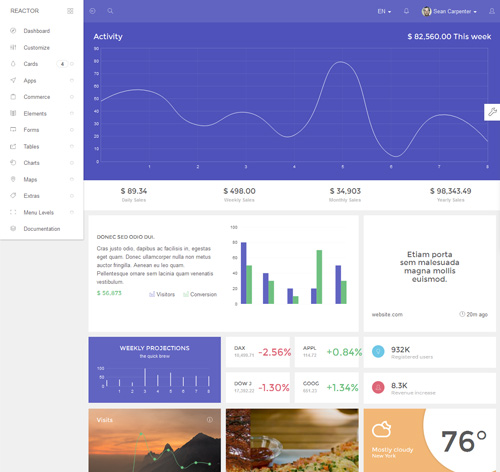Image resolution: width=500 pixels, height=472 pixels.
Task: Click the food photo card
Action: coord(292,440)
